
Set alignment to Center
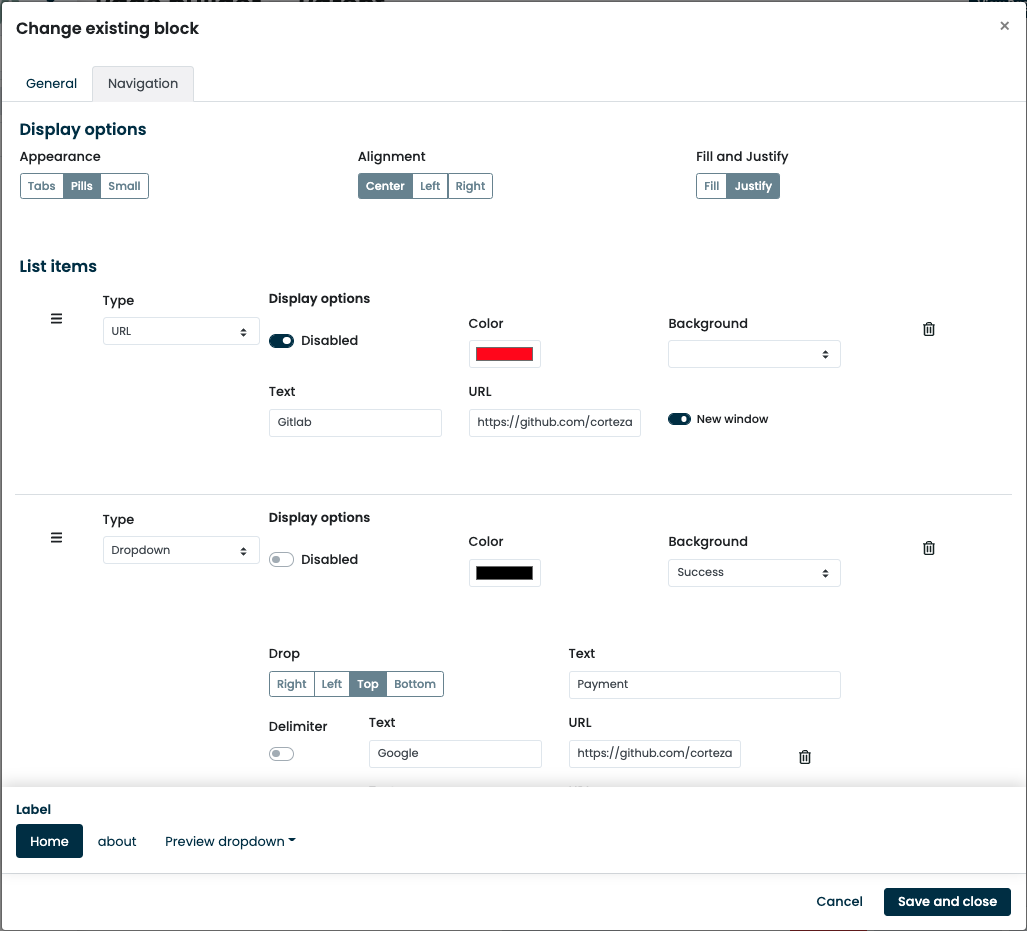[385, 186]
